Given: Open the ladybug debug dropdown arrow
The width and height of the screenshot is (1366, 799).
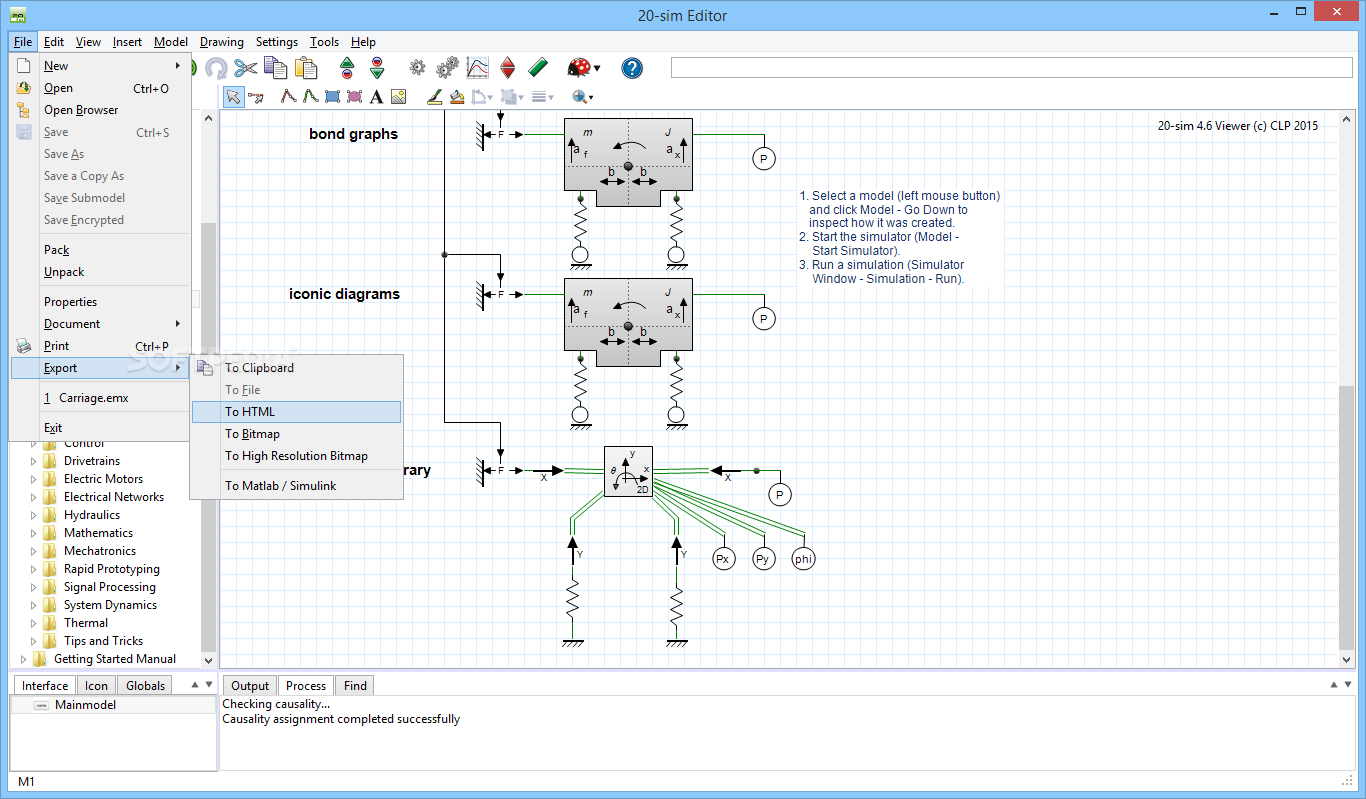Looking at the screenshot, I should tap(597, 68).
